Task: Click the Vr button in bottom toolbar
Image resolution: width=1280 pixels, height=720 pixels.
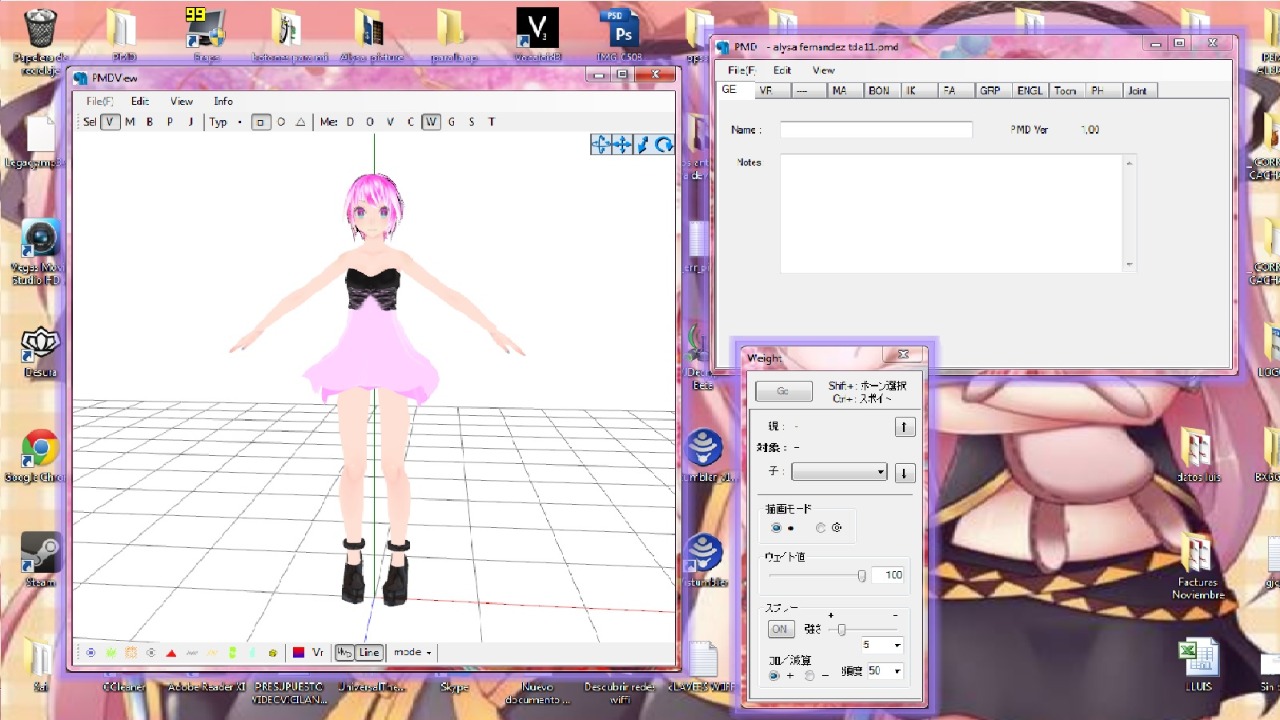Action: (x=318, y=653)
